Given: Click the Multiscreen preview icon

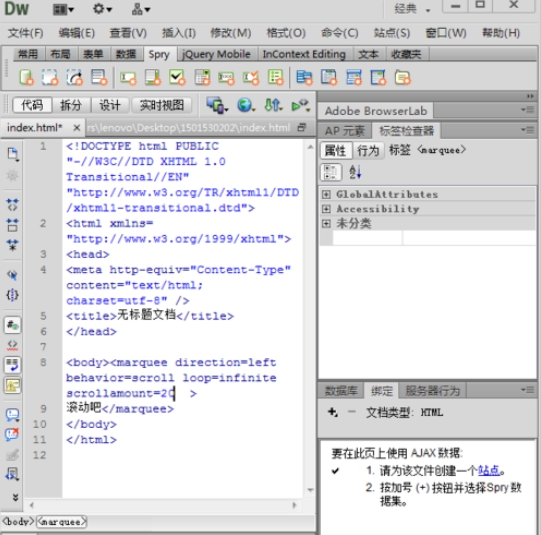Looking at the screenshot, I should (x=217, y=105).
